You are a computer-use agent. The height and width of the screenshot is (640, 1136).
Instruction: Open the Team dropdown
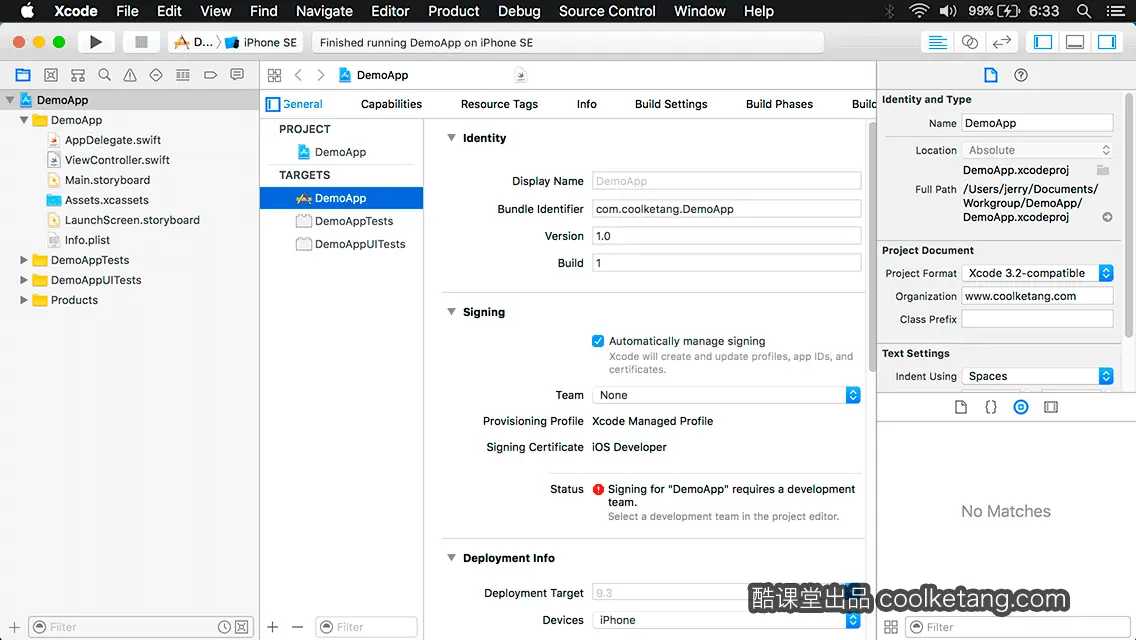tap(726, 395)
